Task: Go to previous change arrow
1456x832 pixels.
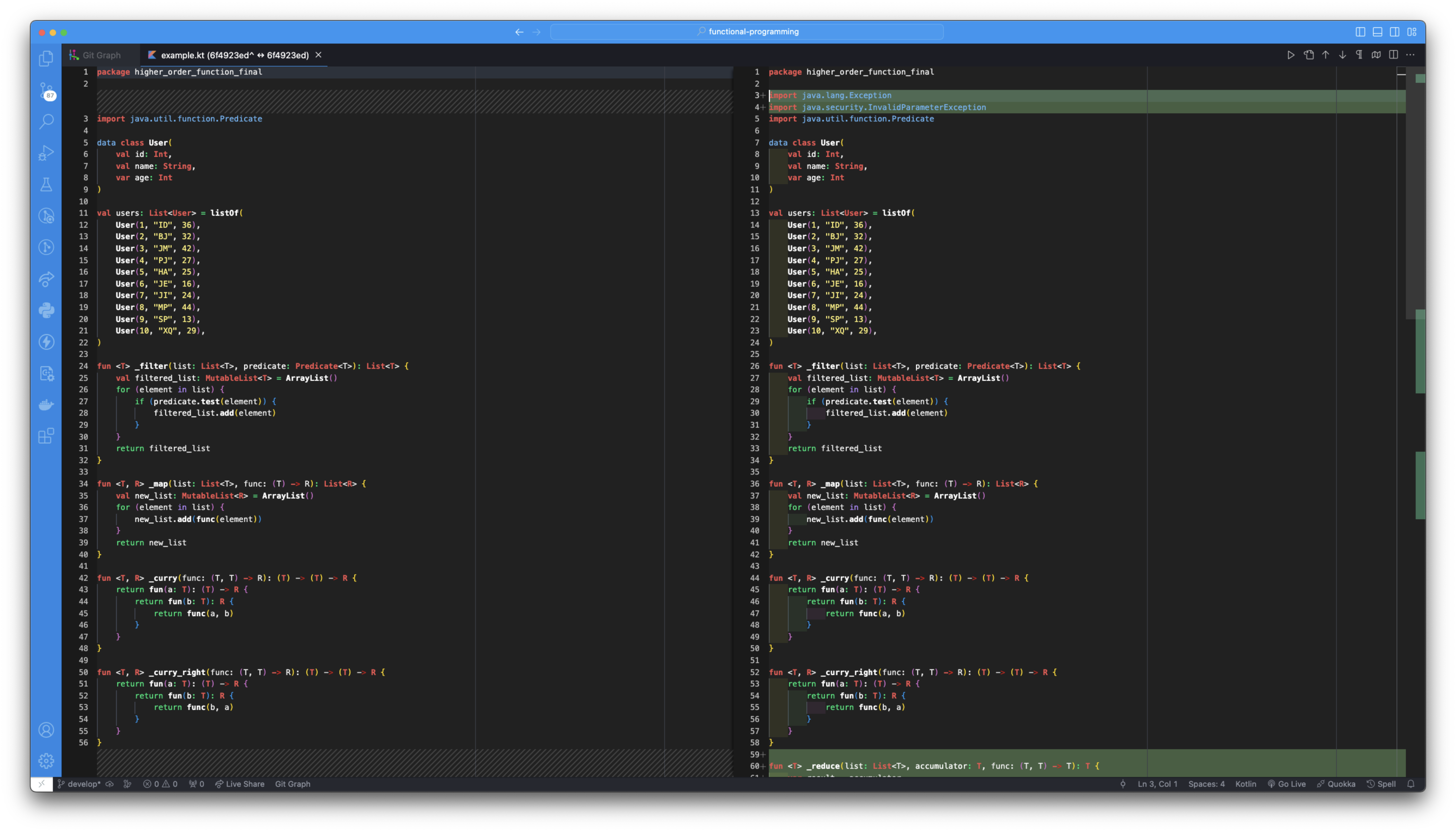Action: (x=1325, y=55)
